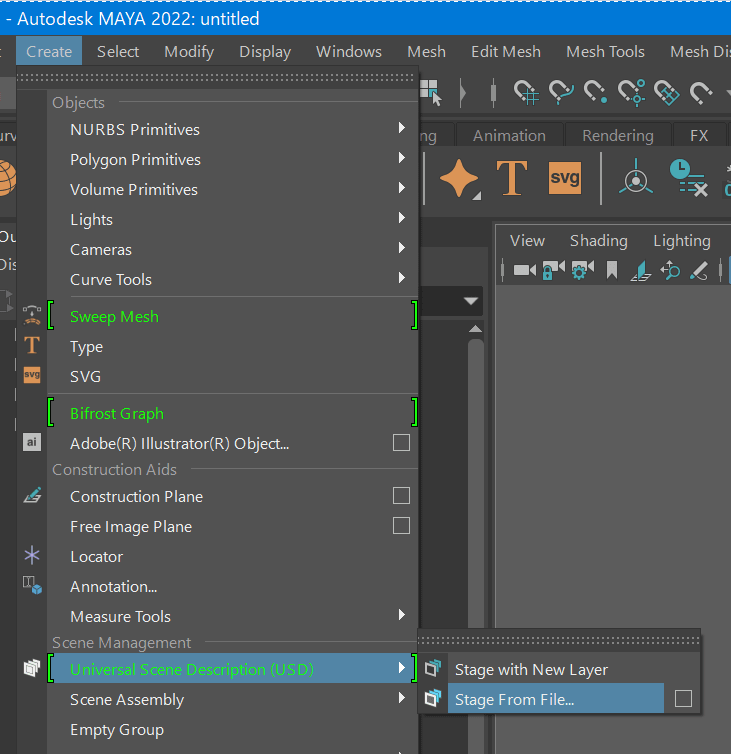Expand Lights submenu

coord(233,220)
